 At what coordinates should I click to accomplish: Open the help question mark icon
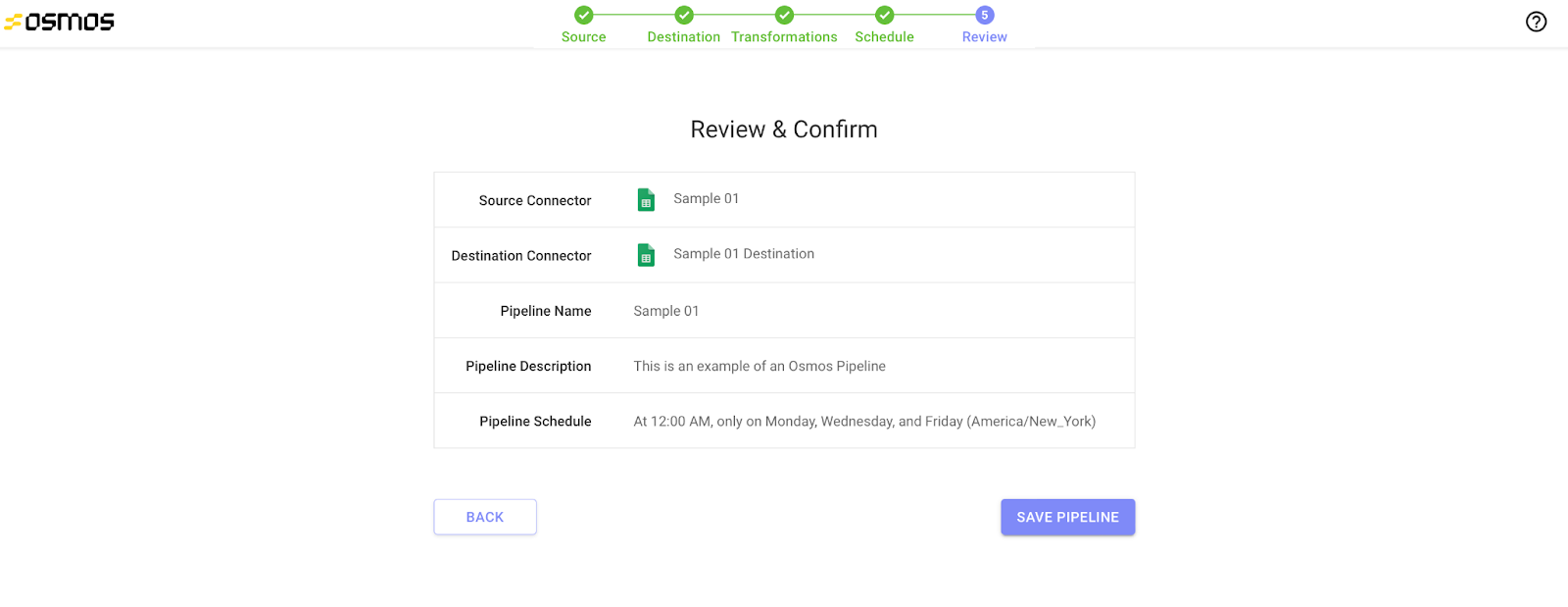pos(1536,22)
